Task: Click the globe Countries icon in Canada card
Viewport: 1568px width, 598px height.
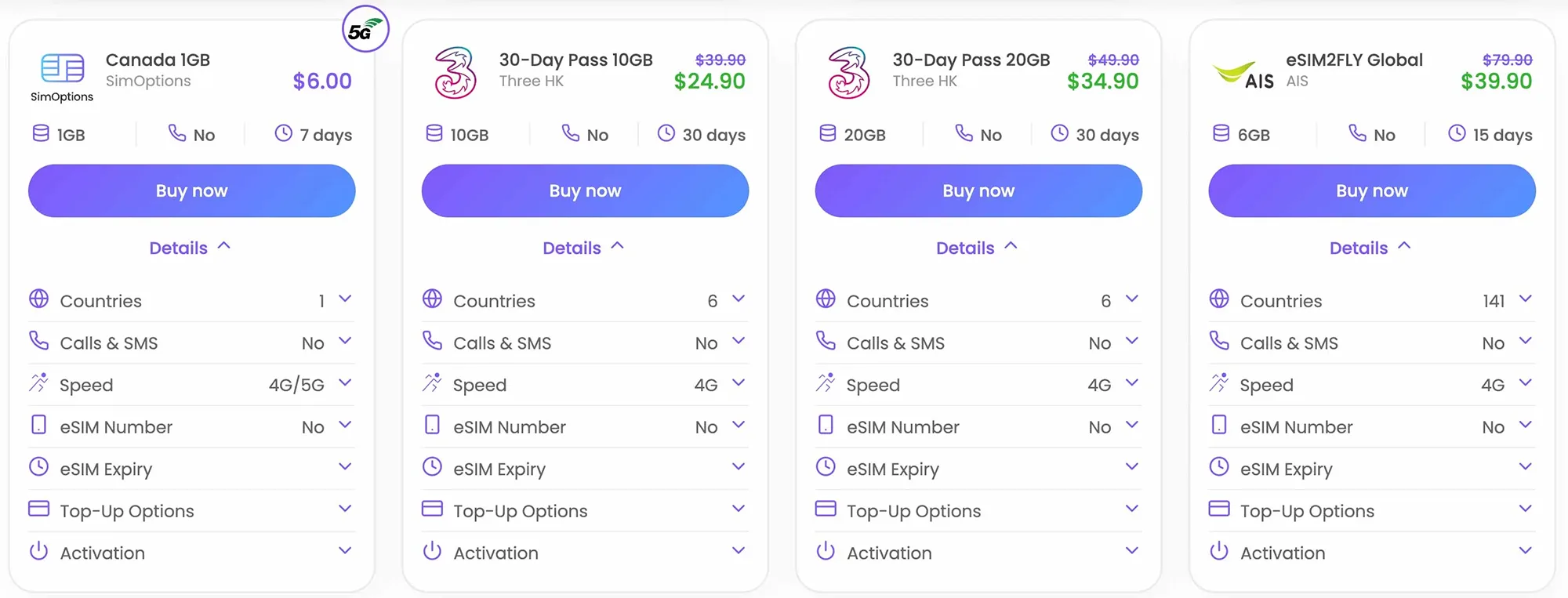Action: pos(38,299)
